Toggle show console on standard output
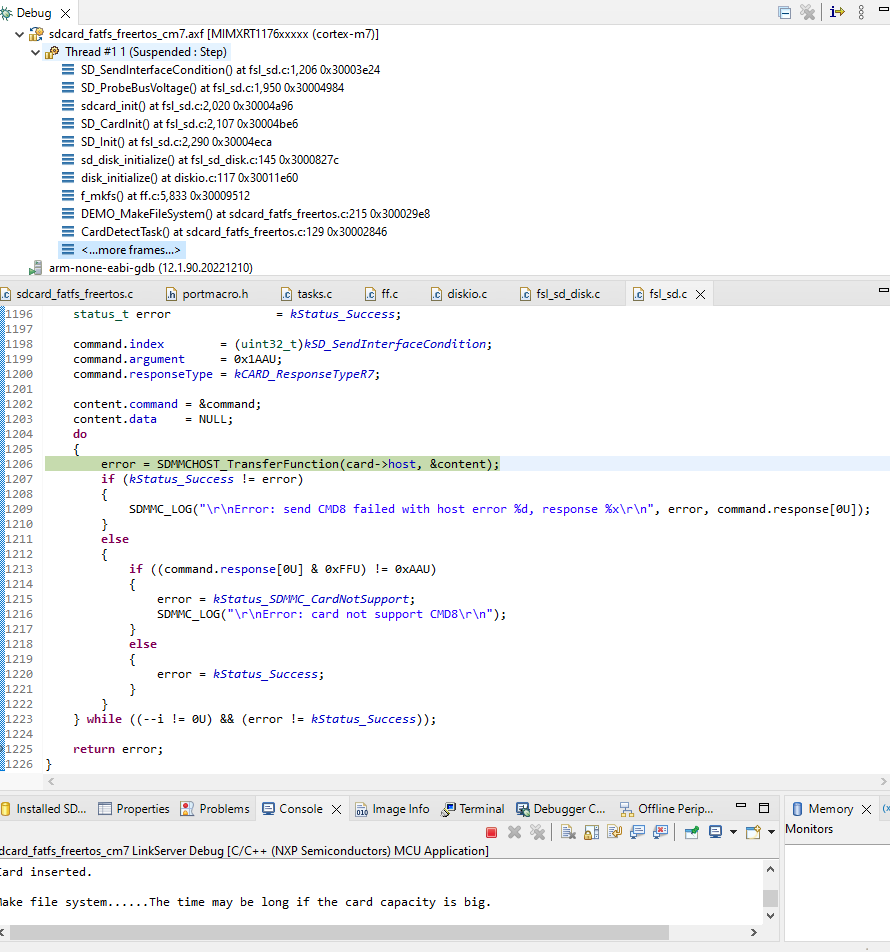 (x=637, y=832)
